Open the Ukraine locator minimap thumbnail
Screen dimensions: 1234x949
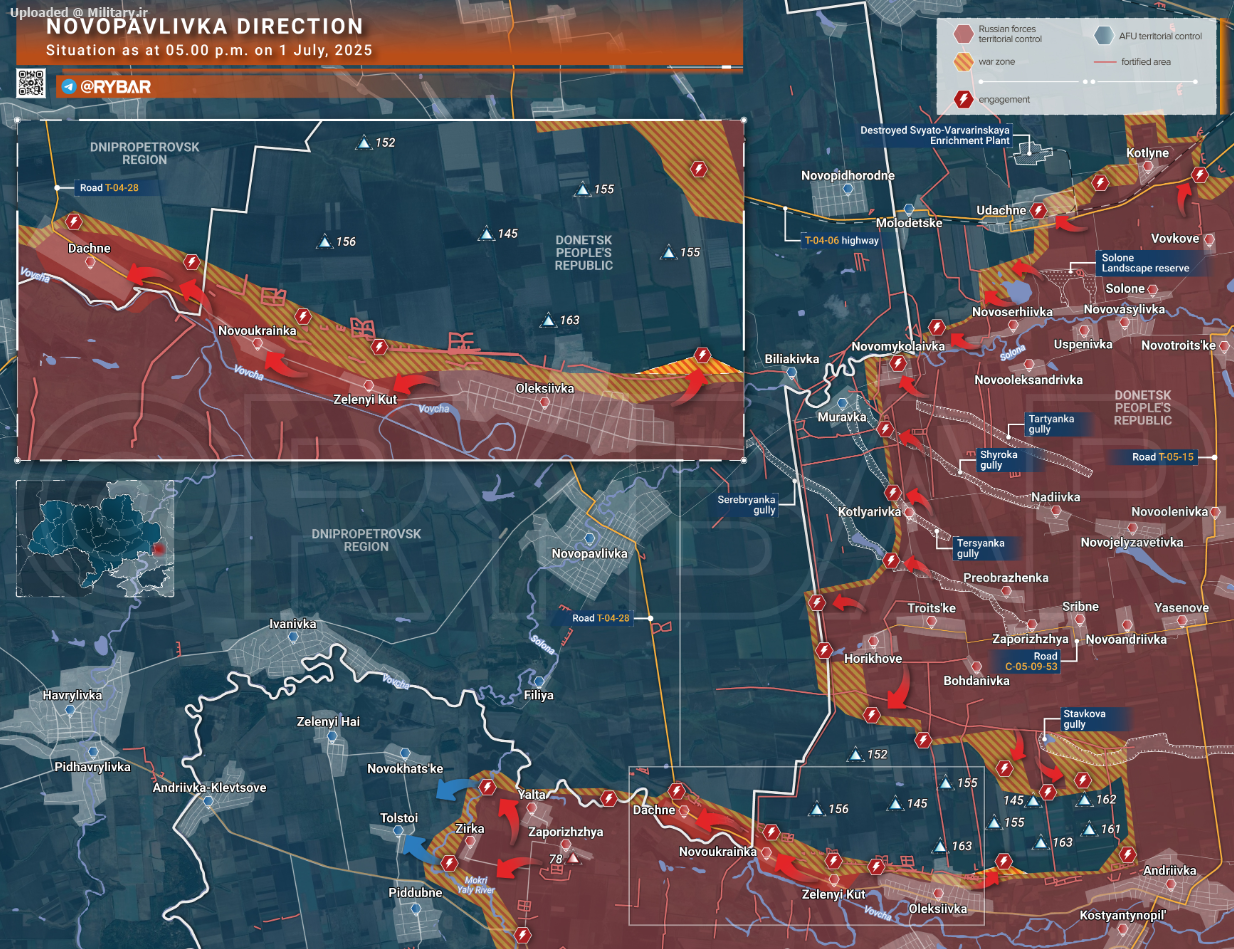pyautogui.click(x=95, y=538)
